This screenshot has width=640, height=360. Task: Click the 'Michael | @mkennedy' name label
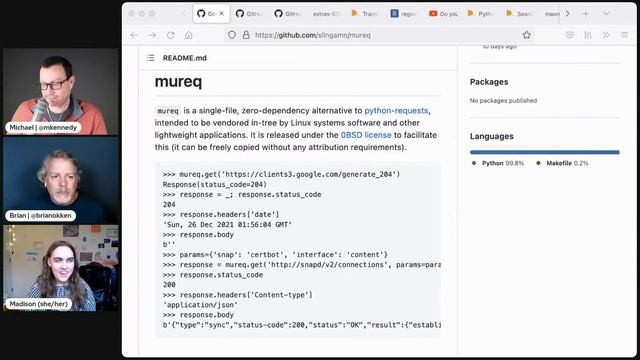(43, 127)
